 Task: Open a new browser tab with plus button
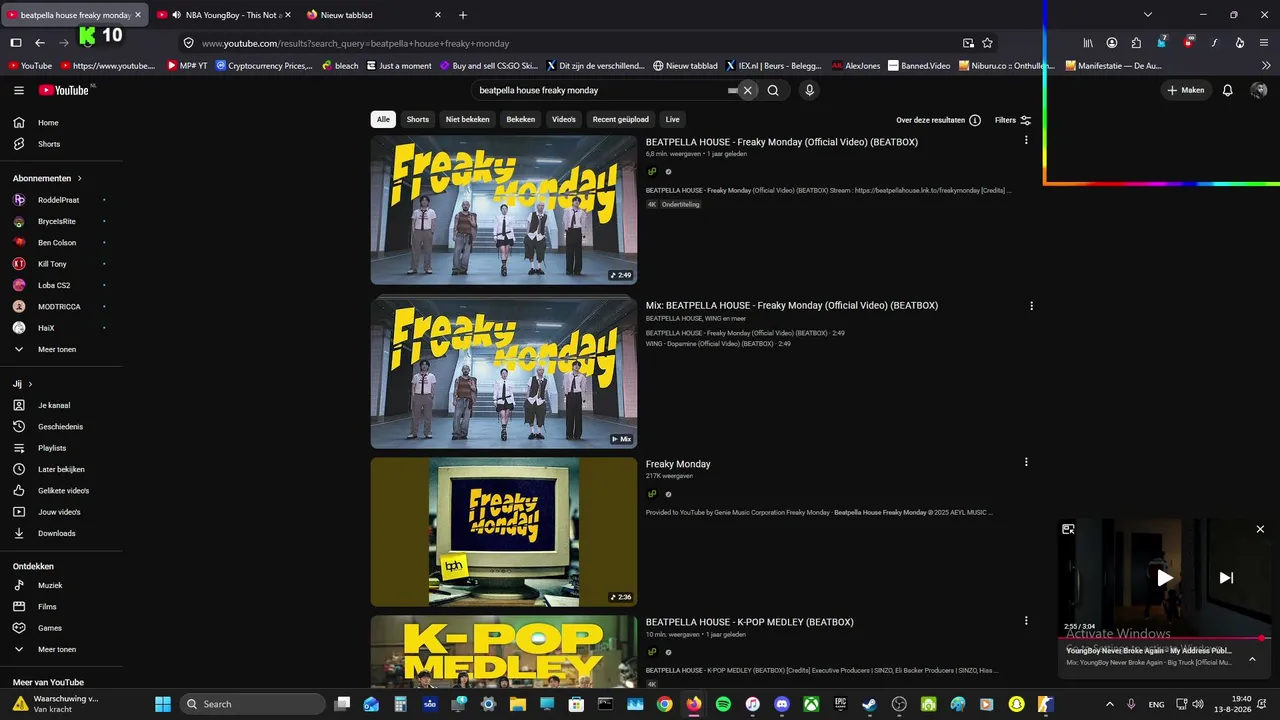click(462, 15)
